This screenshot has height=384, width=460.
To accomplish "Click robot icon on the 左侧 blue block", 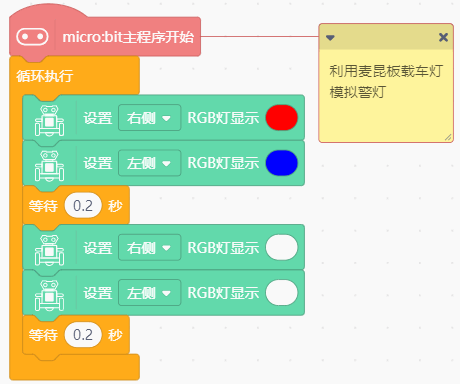I will pyautogui.click(x=50, y=166).
